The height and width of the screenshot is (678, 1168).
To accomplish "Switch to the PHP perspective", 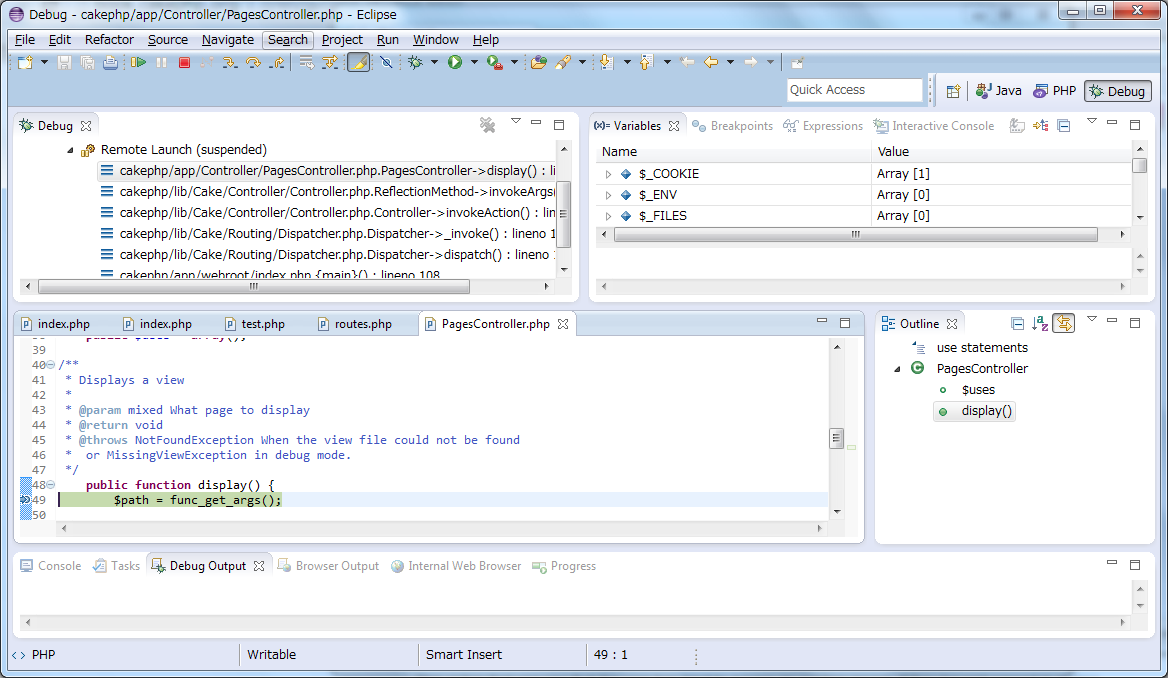I will coord(1054,90).
